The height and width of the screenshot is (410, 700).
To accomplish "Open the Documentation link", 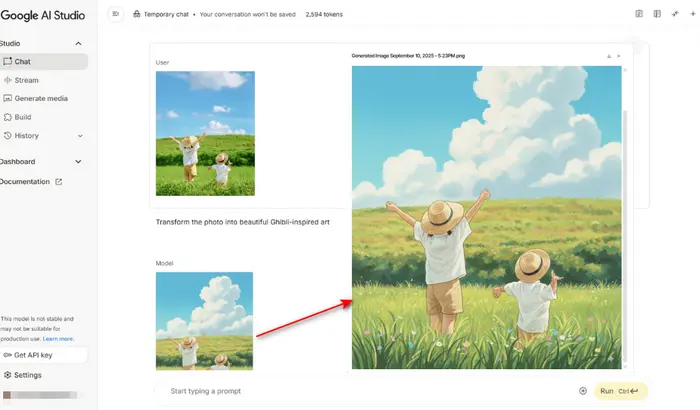I will tap(25, 182).
